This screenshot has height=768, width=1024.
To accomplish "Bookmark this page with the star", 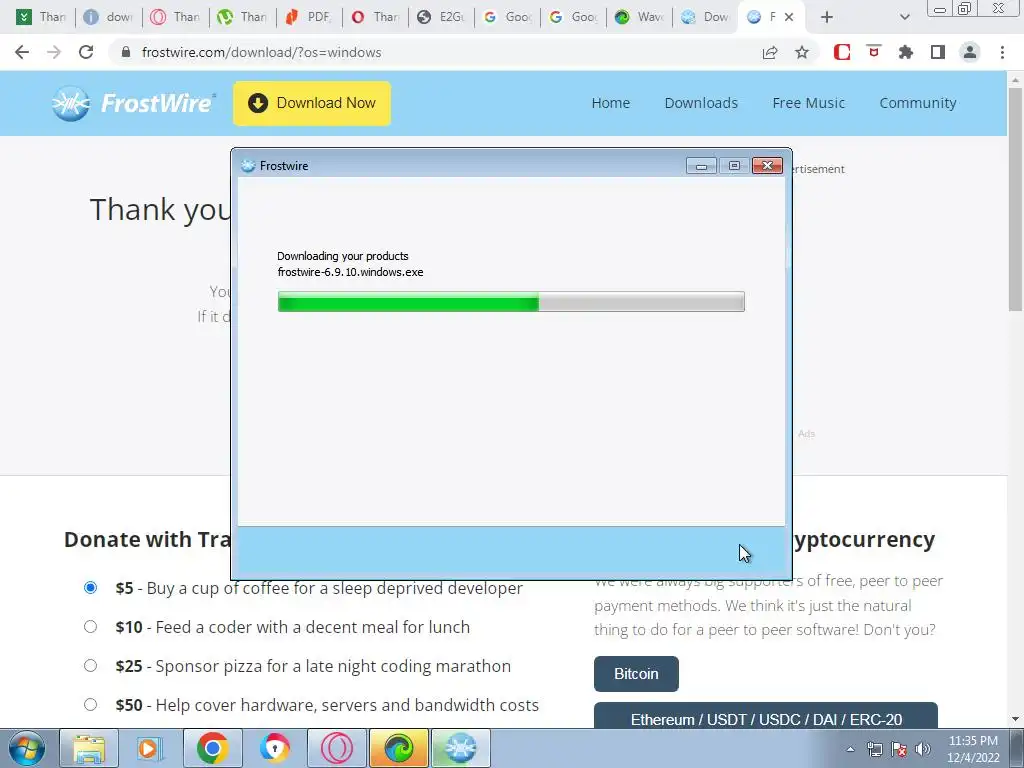I will tap(802, 52).
